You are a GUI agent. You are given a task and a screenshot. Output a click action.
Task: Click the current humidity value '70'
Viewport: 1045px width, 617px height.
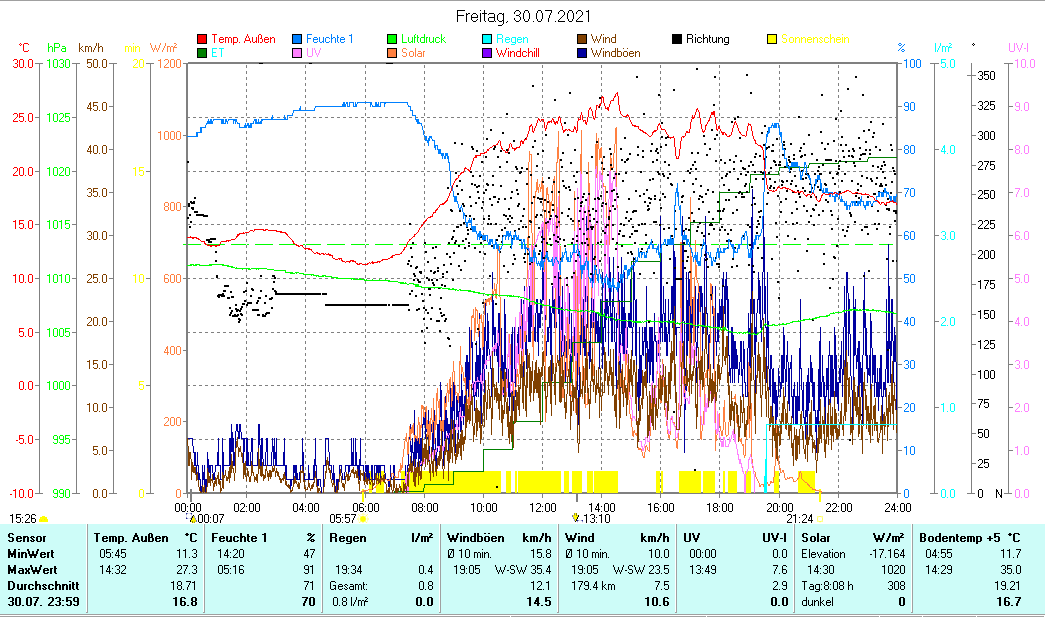pyautogui.click(x=308, y=602)
